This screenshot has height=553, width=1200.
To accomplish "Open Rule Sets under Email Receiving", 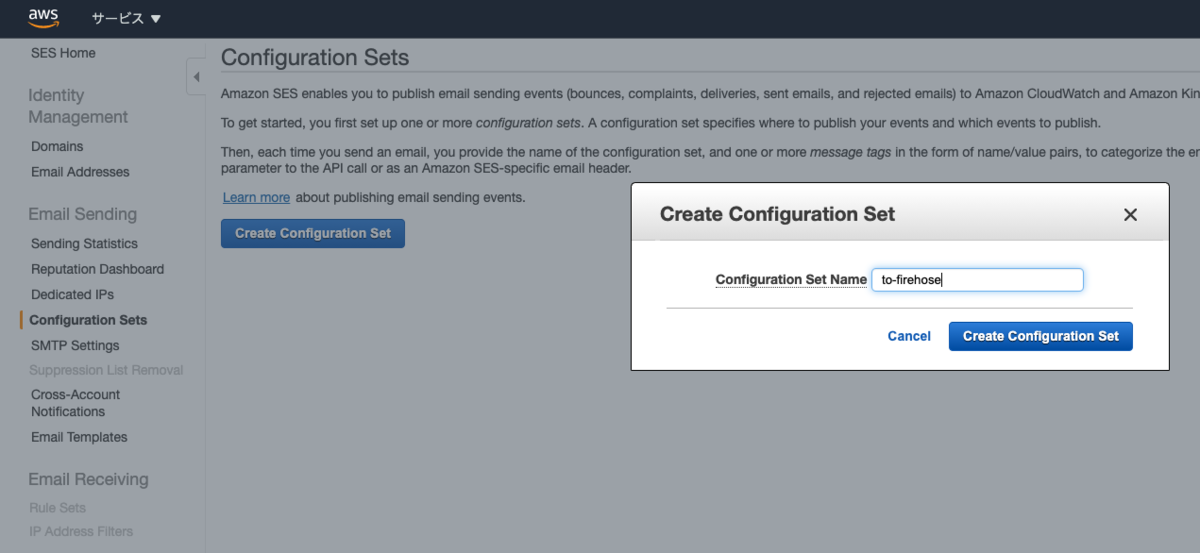I will pyautogui.click(x=58, y=508).
